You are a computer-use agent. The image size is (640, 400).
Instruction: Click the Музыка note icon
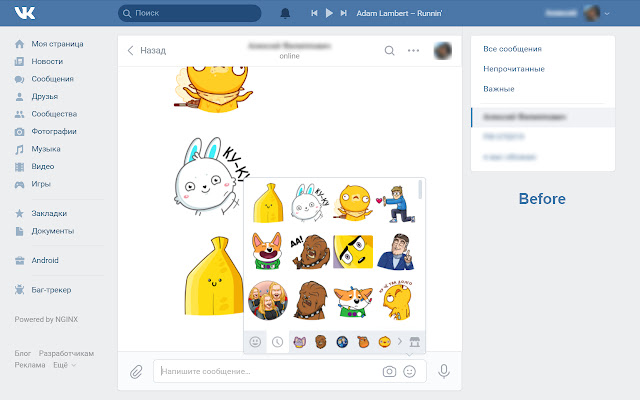19,149
